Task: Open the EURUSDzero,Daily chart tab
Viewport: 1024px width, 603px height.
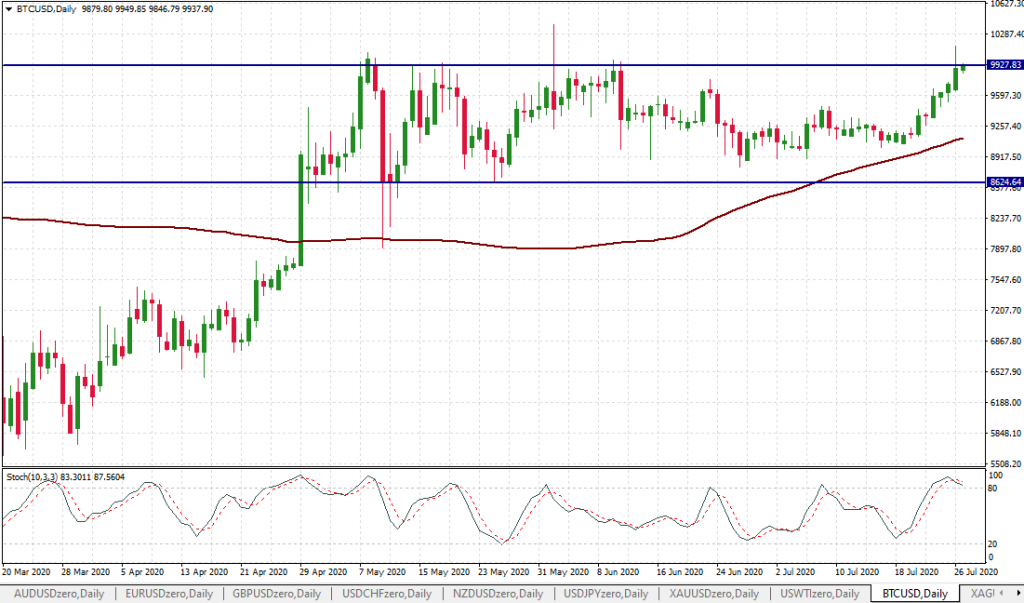Action: pyautogui.click(x=168, y=594)
